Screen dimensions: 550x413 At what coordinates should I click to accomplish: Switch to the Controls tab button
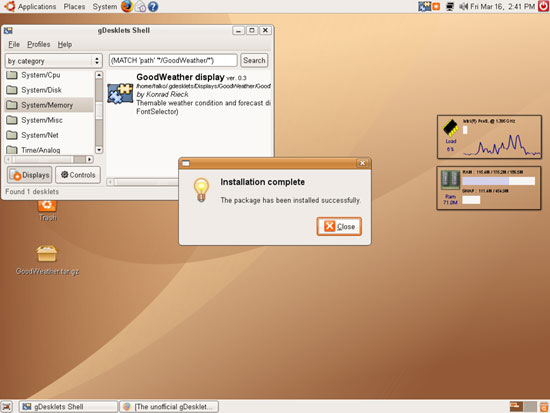[78, 175]
